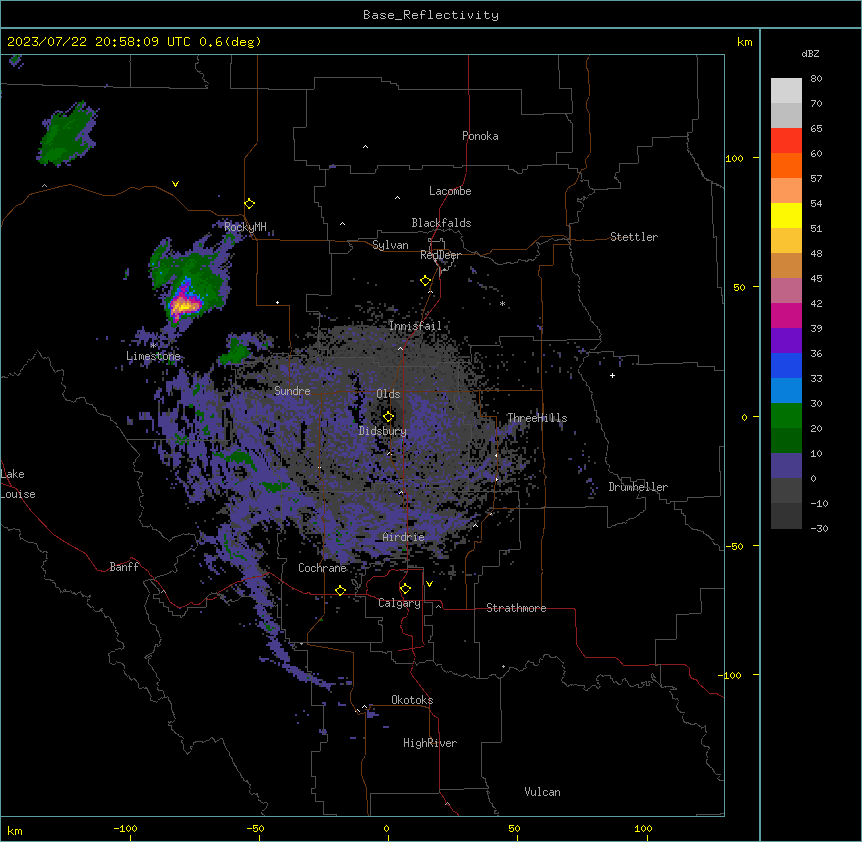Screen dimensions: 862x842
Task: Click the Lake Louise label
Action: point(18,484)
